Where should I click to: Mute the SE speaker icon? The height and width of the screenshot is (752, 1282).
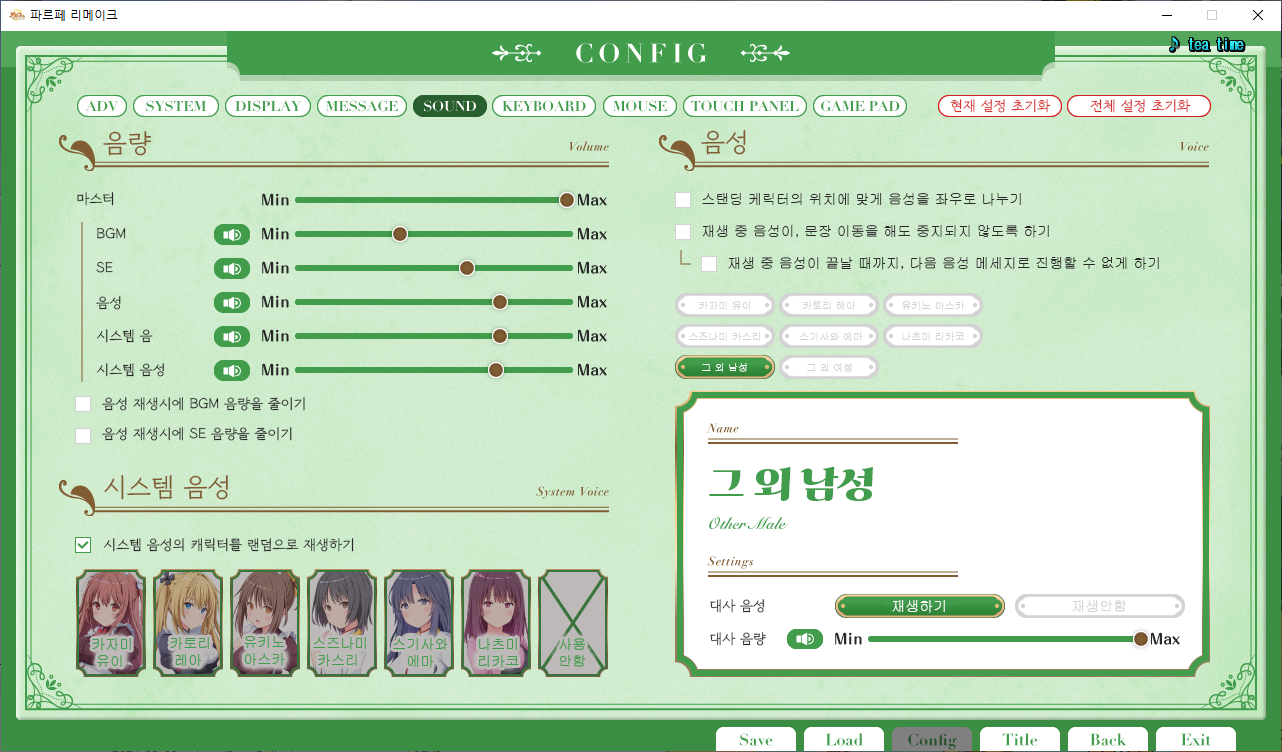(232, 268)
